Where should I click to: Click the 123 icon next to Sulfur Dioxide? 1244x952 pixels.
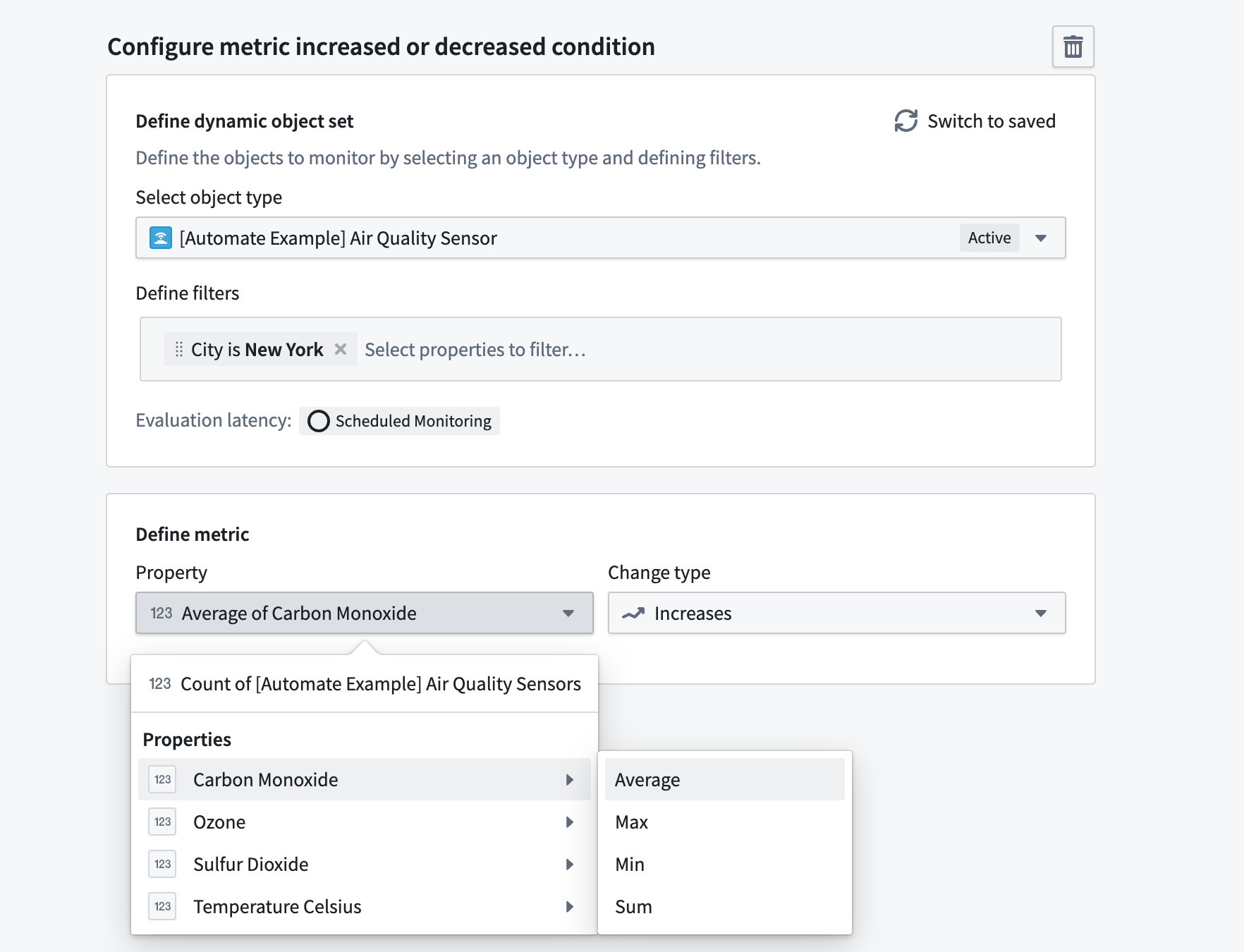pos(162,864)
